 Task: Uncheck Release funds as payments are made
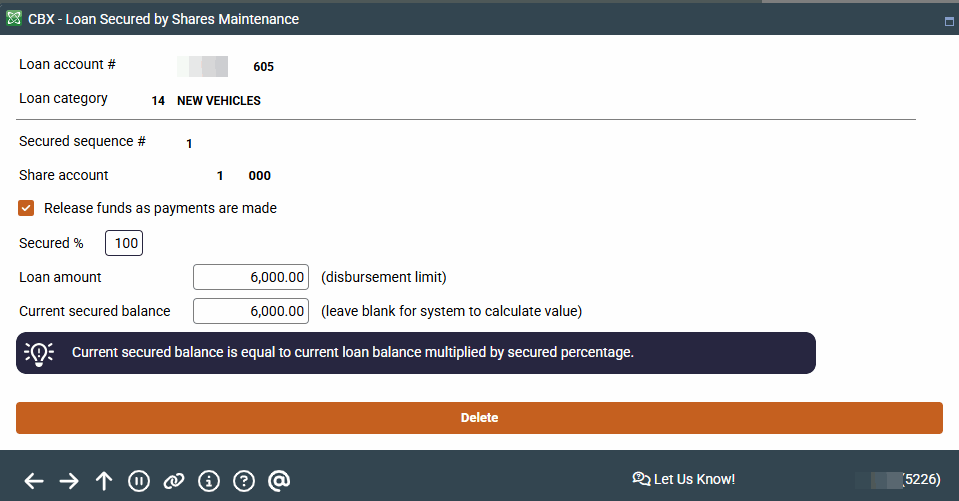[27, 209]
